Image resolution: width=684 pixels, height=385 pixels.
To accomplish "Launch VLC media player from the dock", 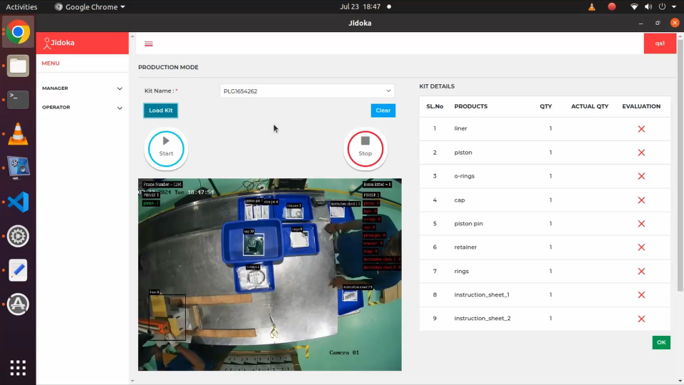I will click(x=18, y=134).
